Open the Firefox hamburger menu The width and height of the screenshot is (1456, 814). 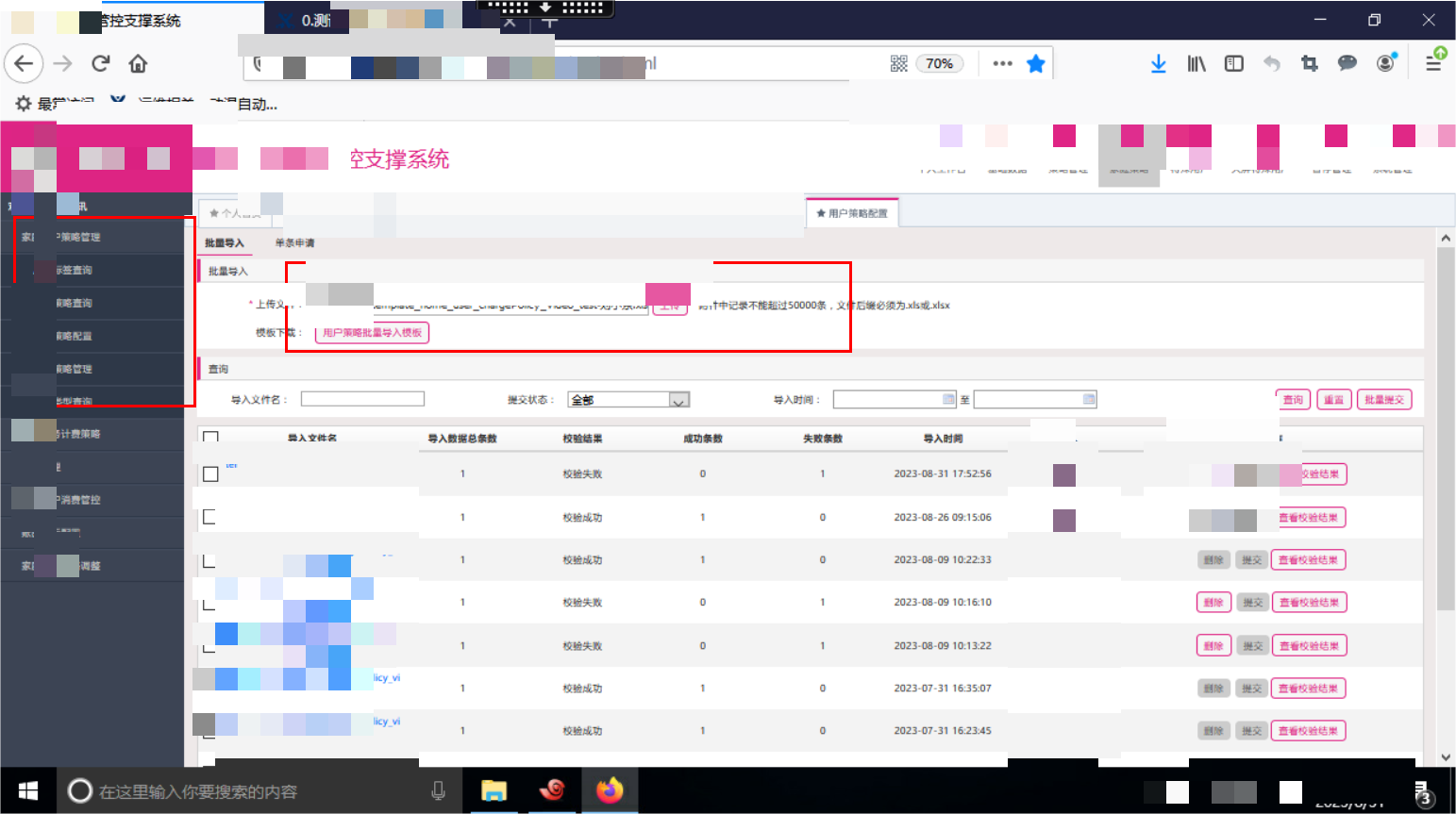[x=1433, y=63]
